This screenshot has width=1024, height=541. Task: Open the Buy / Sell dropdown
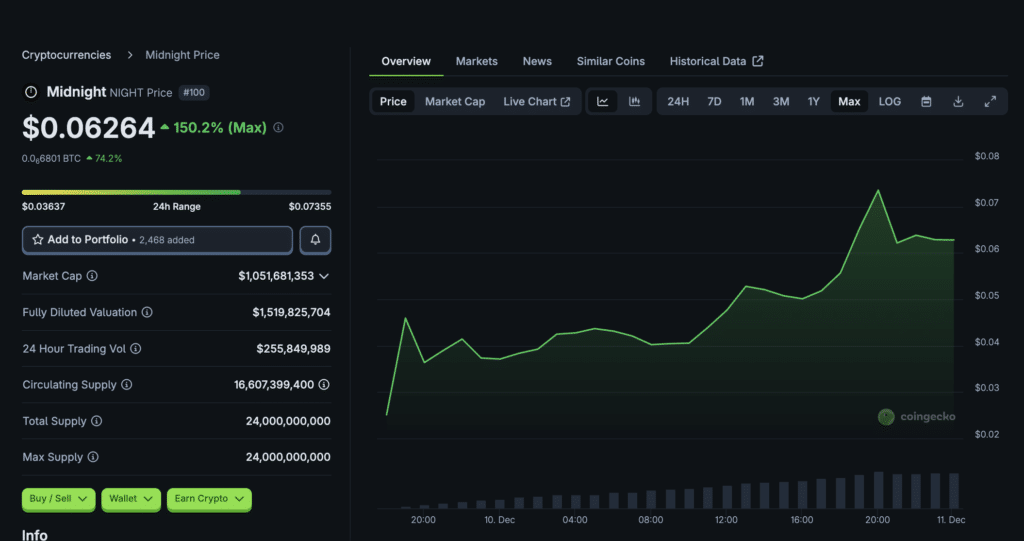tap(58, 498)
